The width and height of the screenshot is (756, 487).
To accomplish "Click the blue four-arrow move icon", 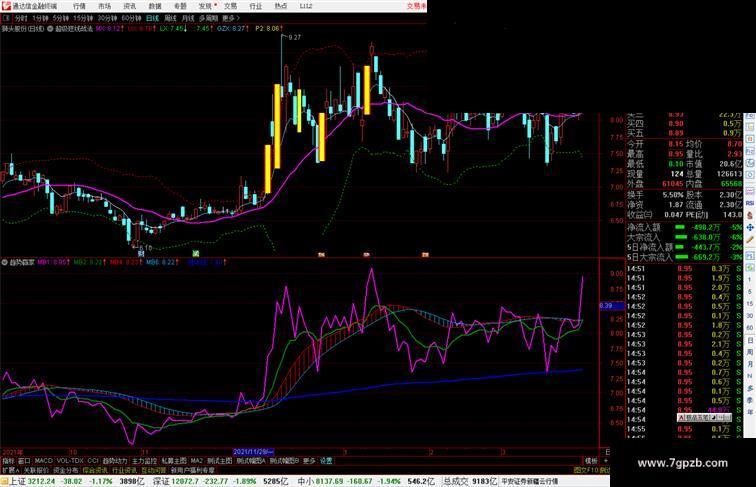I will tap(750, 227).
